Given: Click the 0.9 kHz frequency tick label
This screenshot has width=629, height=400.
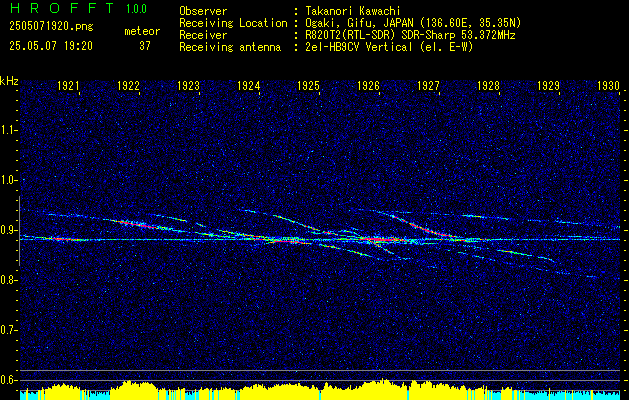Looking at the screenshot, I should coord(8,230).
